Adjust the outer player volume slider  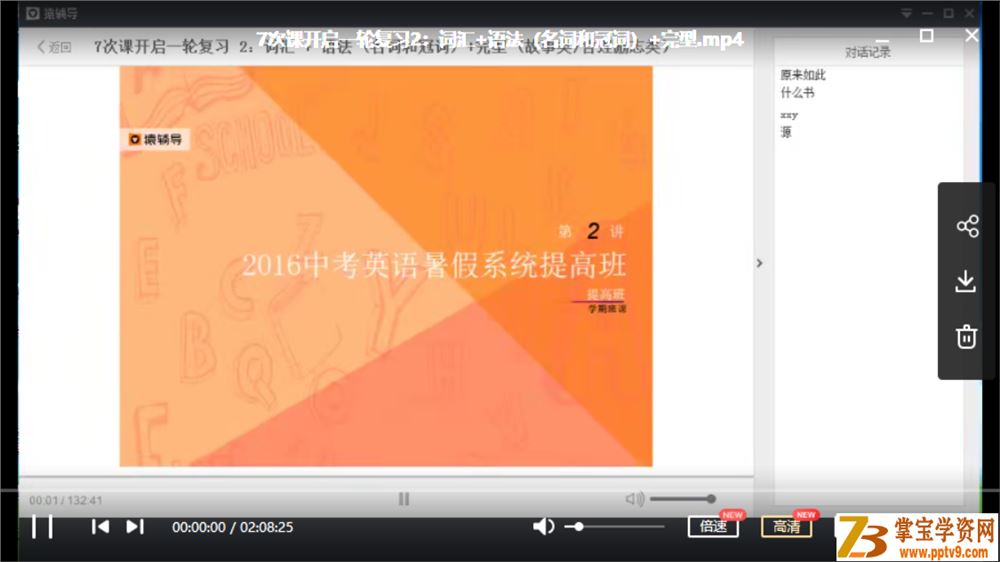coord(615,527)
